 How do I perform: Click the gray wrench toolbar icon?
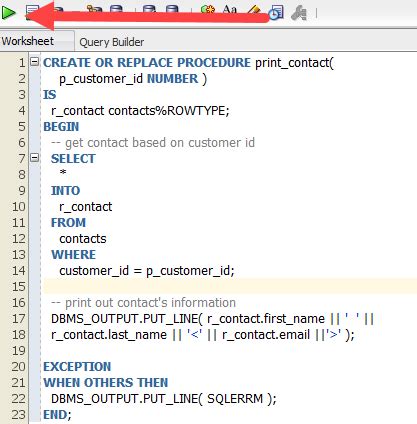[x=299, y=13]
